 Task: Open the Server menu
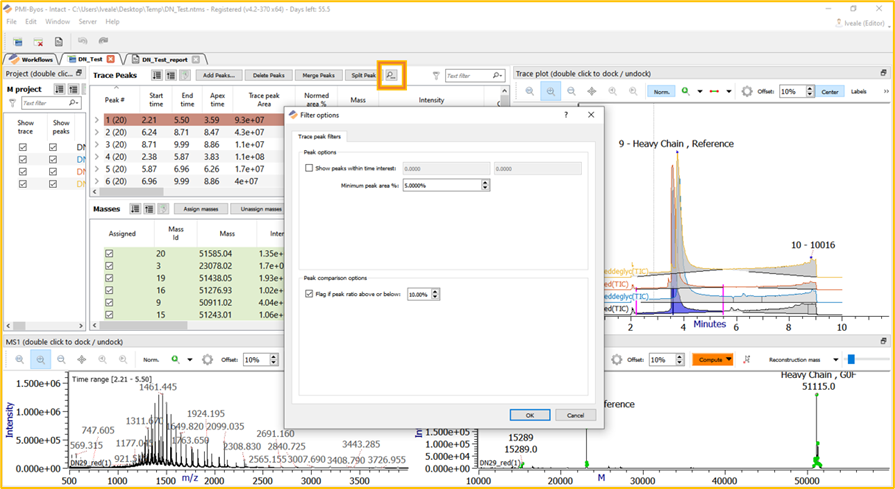coord(87,21)
